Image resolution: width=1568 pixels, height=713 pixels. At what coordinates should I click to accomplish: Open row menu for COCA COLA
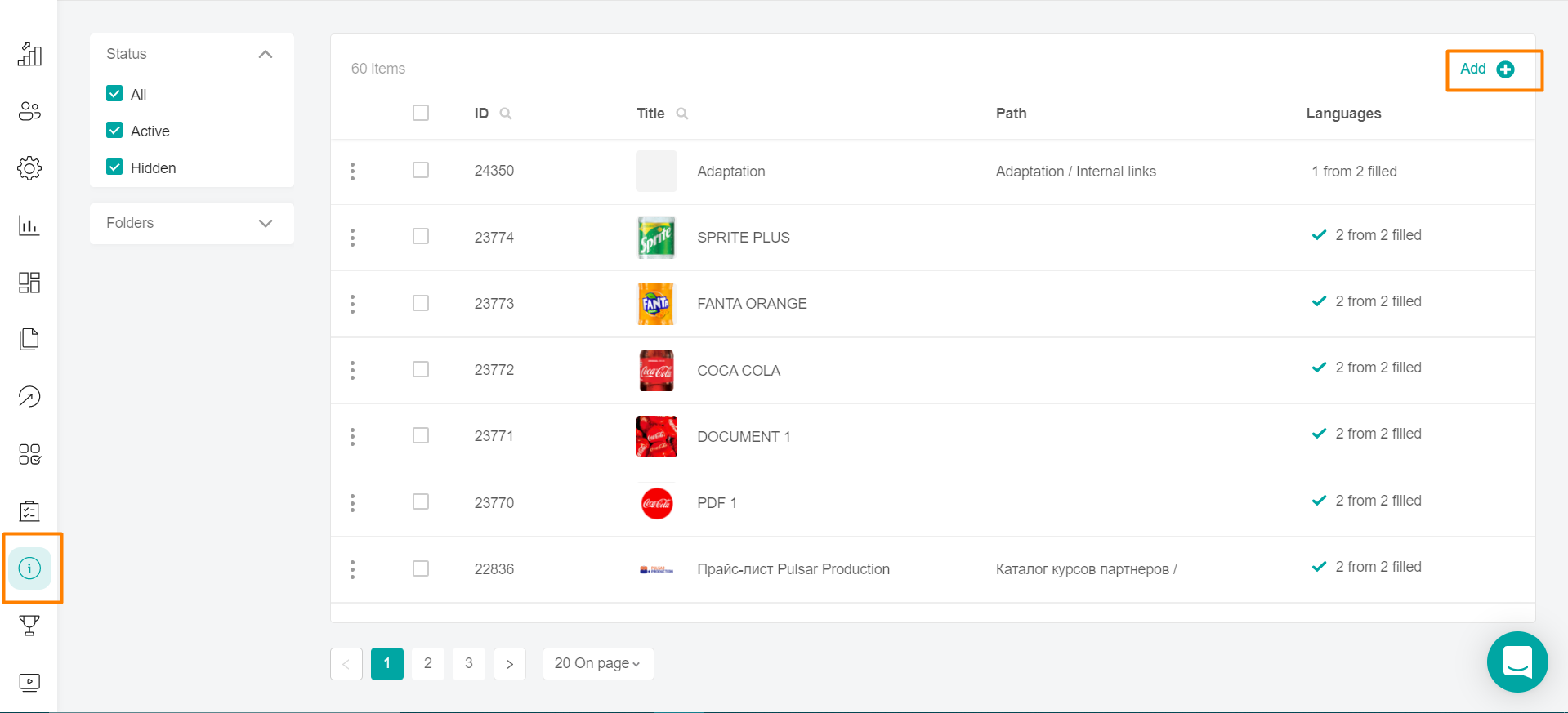[352, 370]
